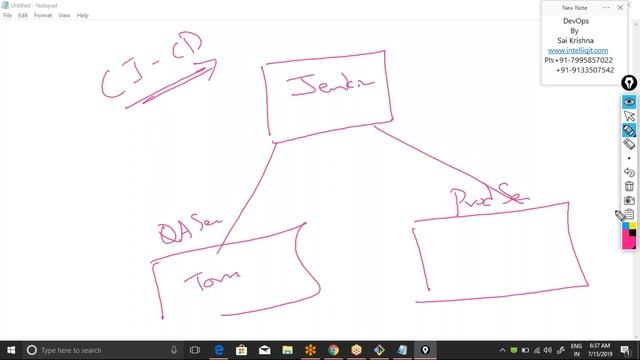Clear screen with the trash icon

pos(629,186)
